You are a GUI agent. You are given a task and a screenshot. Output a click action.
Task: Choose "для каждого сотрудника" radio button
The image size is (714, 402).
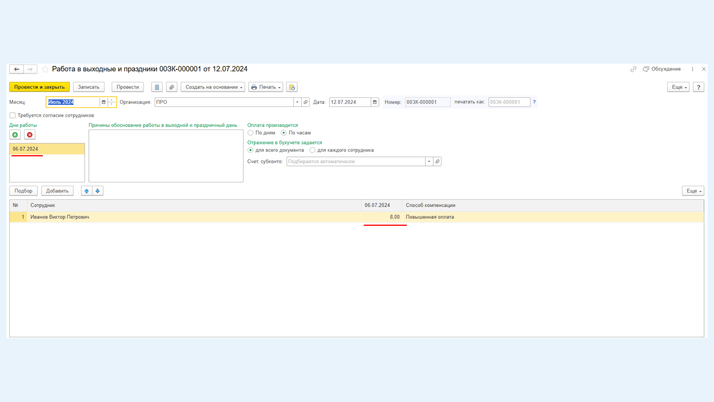coord(312,150)
